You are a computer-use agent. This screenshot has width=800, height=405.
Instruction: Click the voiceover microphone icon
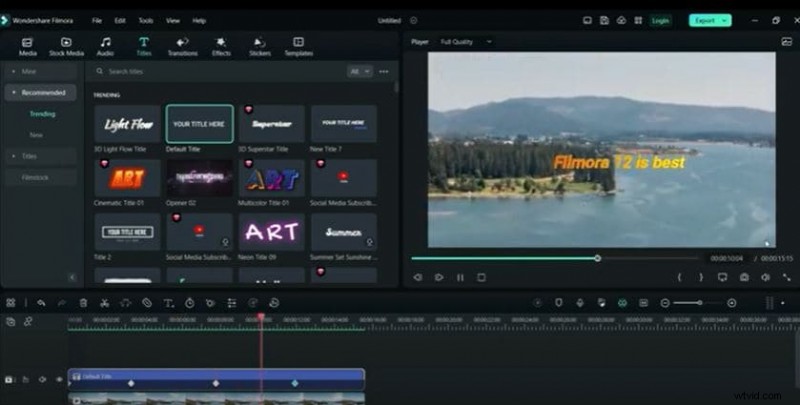(580, 303)
